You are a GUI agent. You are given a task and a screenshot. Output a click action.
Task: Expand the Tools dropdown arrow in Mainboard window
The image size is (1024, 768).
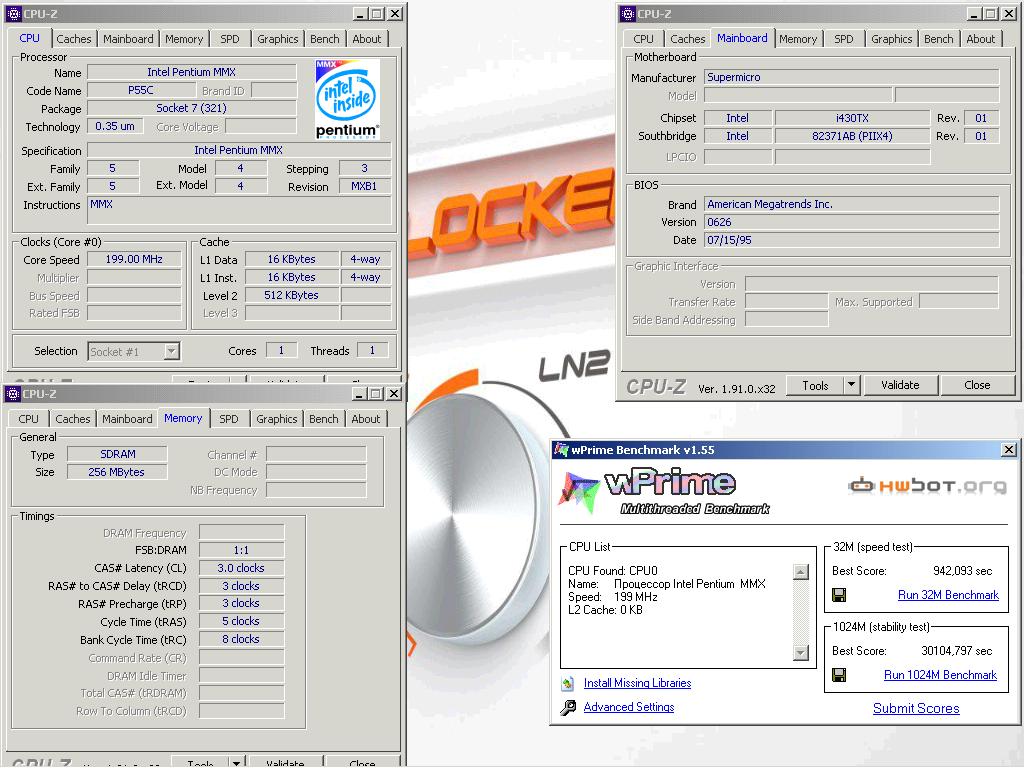851,385
